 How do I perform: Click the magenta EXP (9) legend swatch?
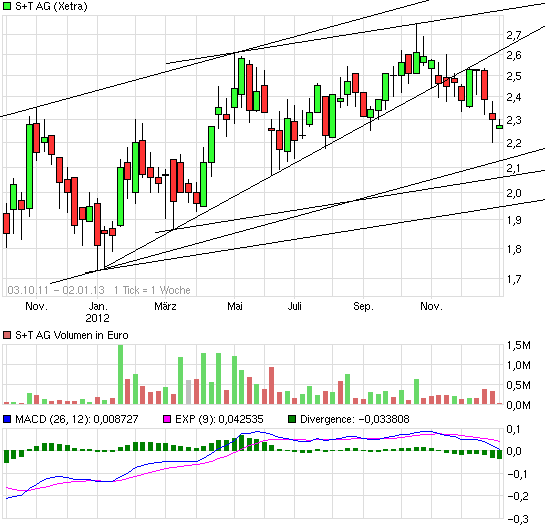[167, 419]
